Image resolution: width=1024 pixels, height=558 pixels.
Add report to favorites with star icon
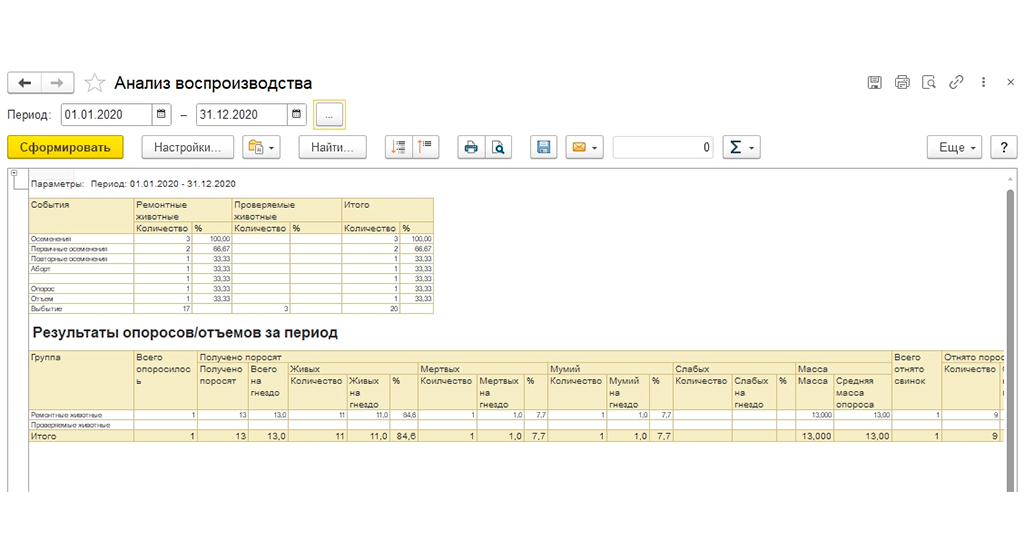(x=94, y=83)
